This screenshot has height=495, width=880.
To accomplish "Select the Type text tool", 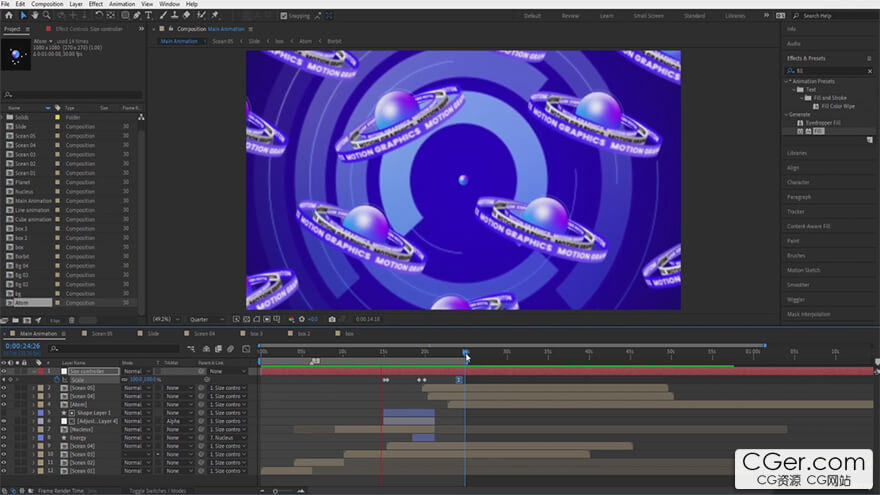I will click(149, 16).
